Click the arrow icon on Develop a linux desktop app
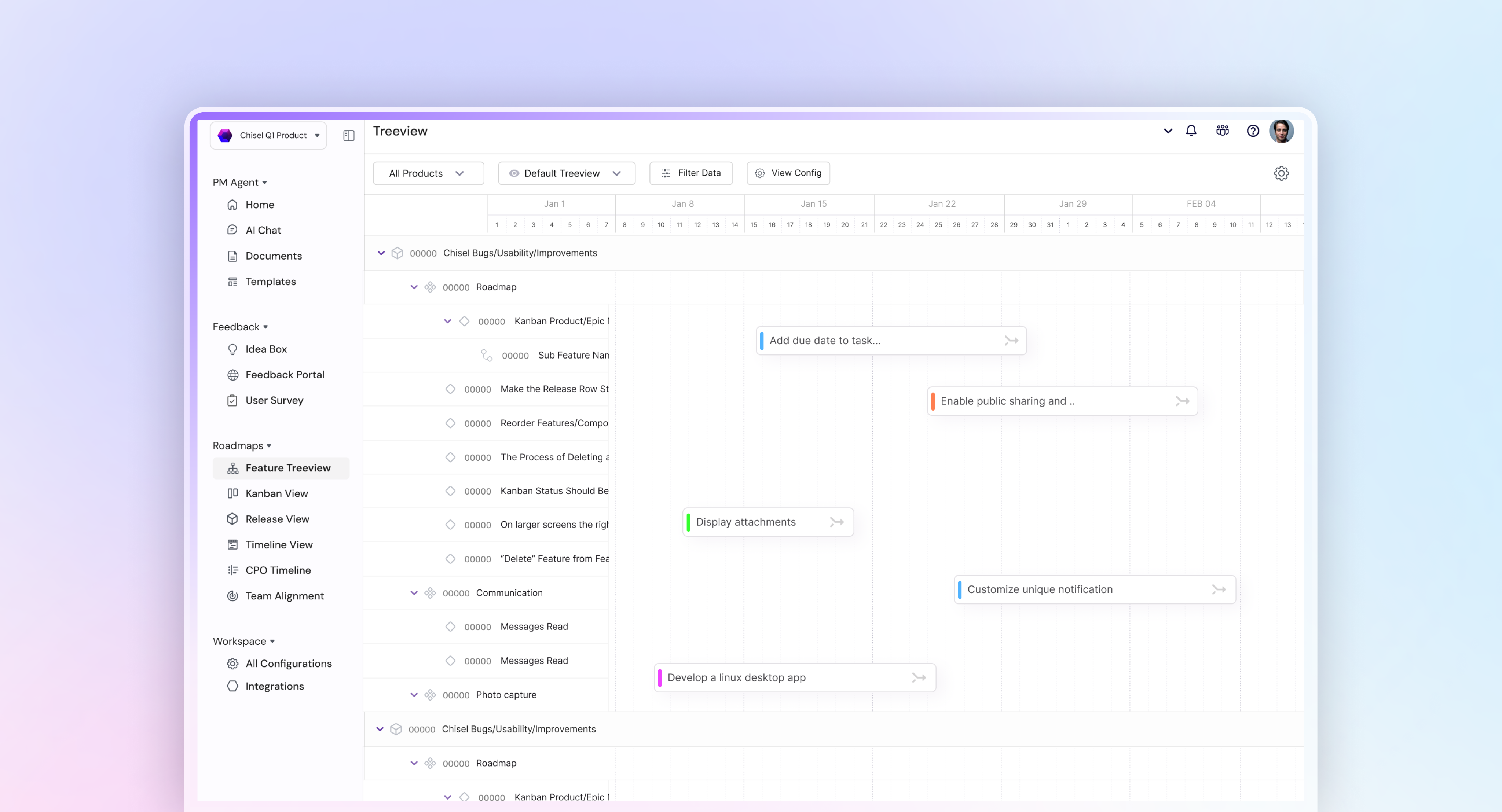The width and height of the screenshot is (1502, 812). pyautogui.click(x=919, y=677)
